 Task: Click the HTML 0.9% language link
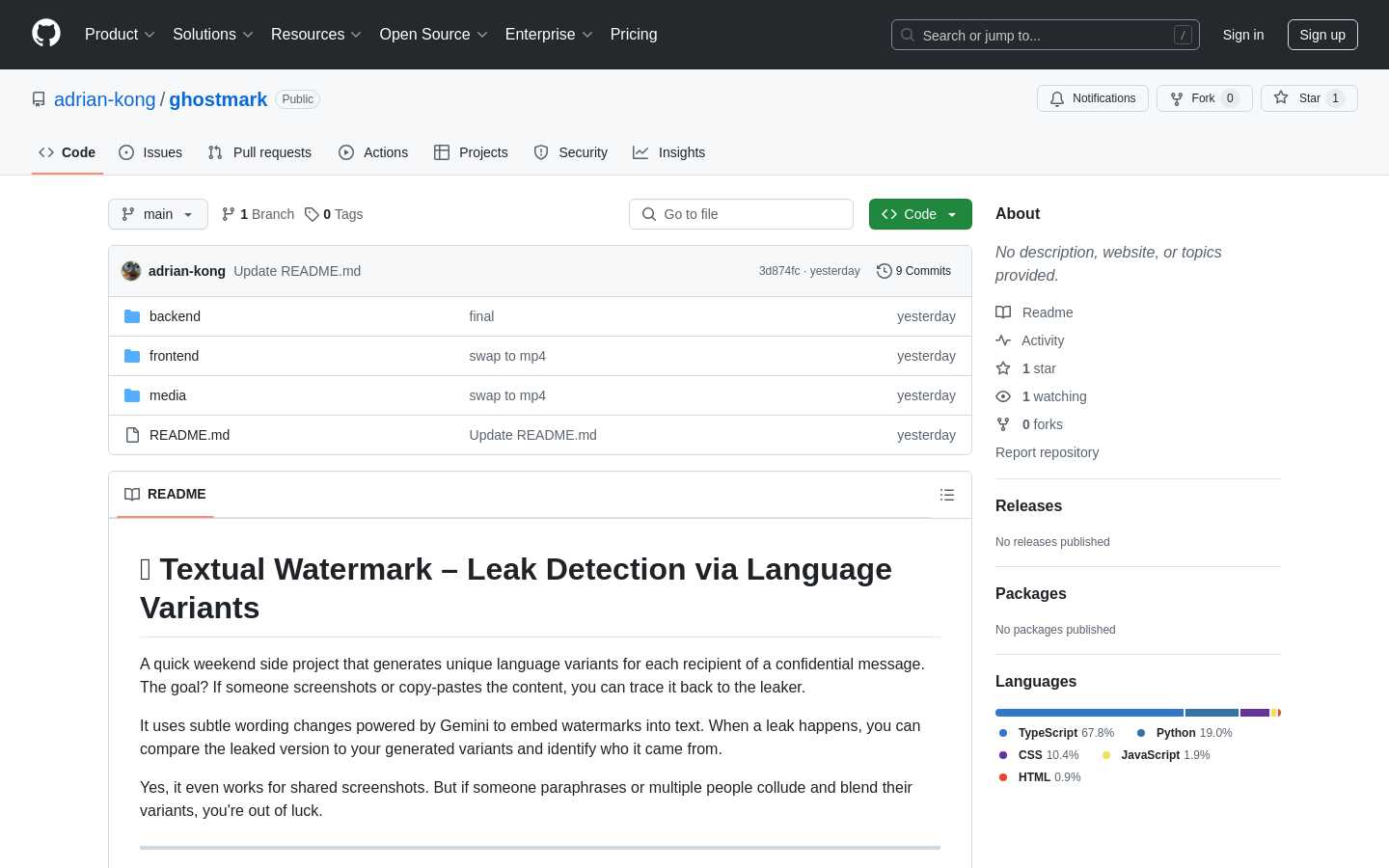(x=1040, y=777)
